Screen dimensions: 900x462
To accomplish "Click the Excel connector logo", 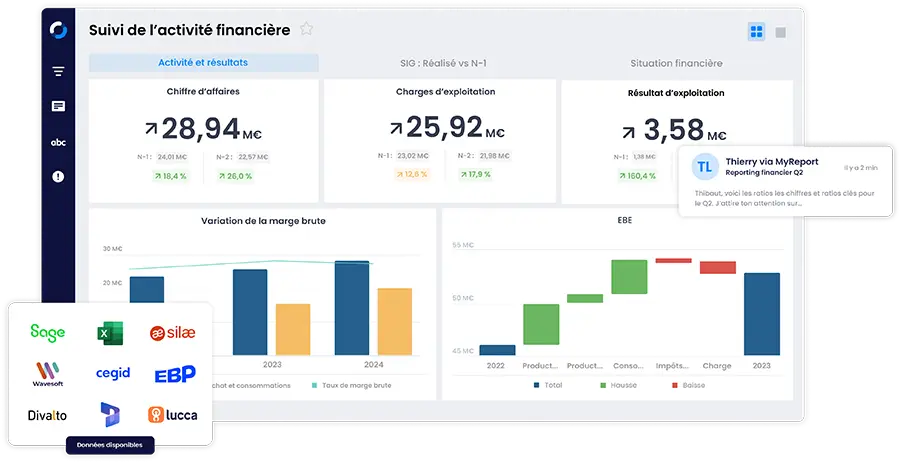I will tap(110, 333).
